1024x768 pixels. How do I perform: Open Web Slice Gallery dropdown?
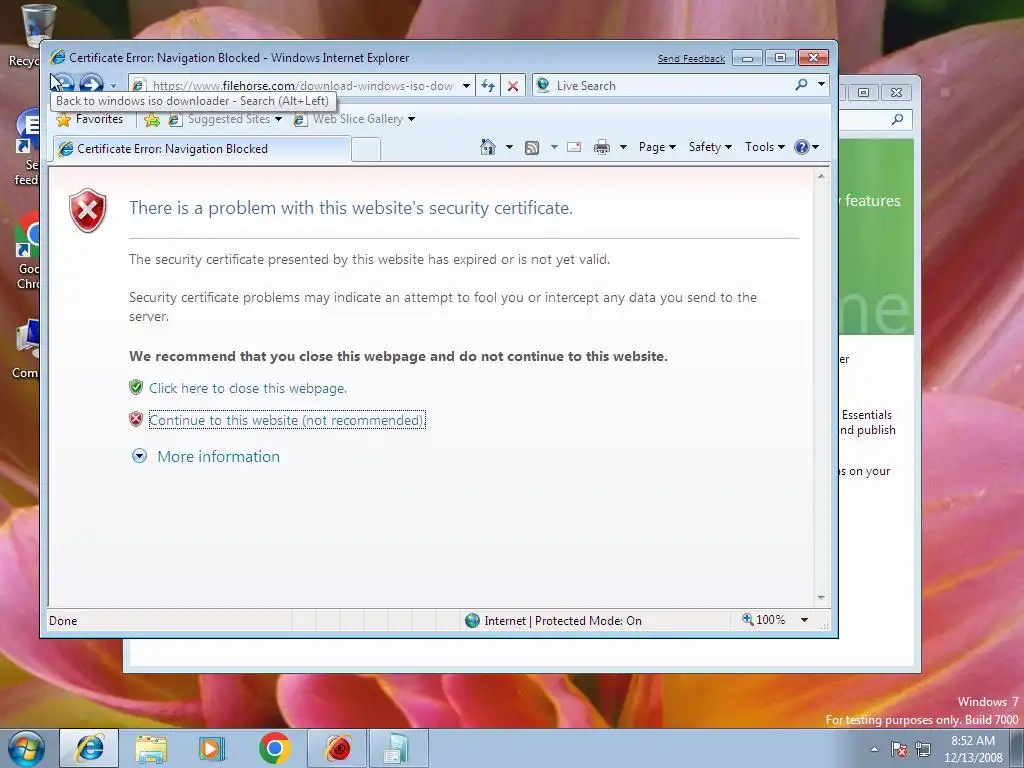pyautogui.click(x=355, y=119)
